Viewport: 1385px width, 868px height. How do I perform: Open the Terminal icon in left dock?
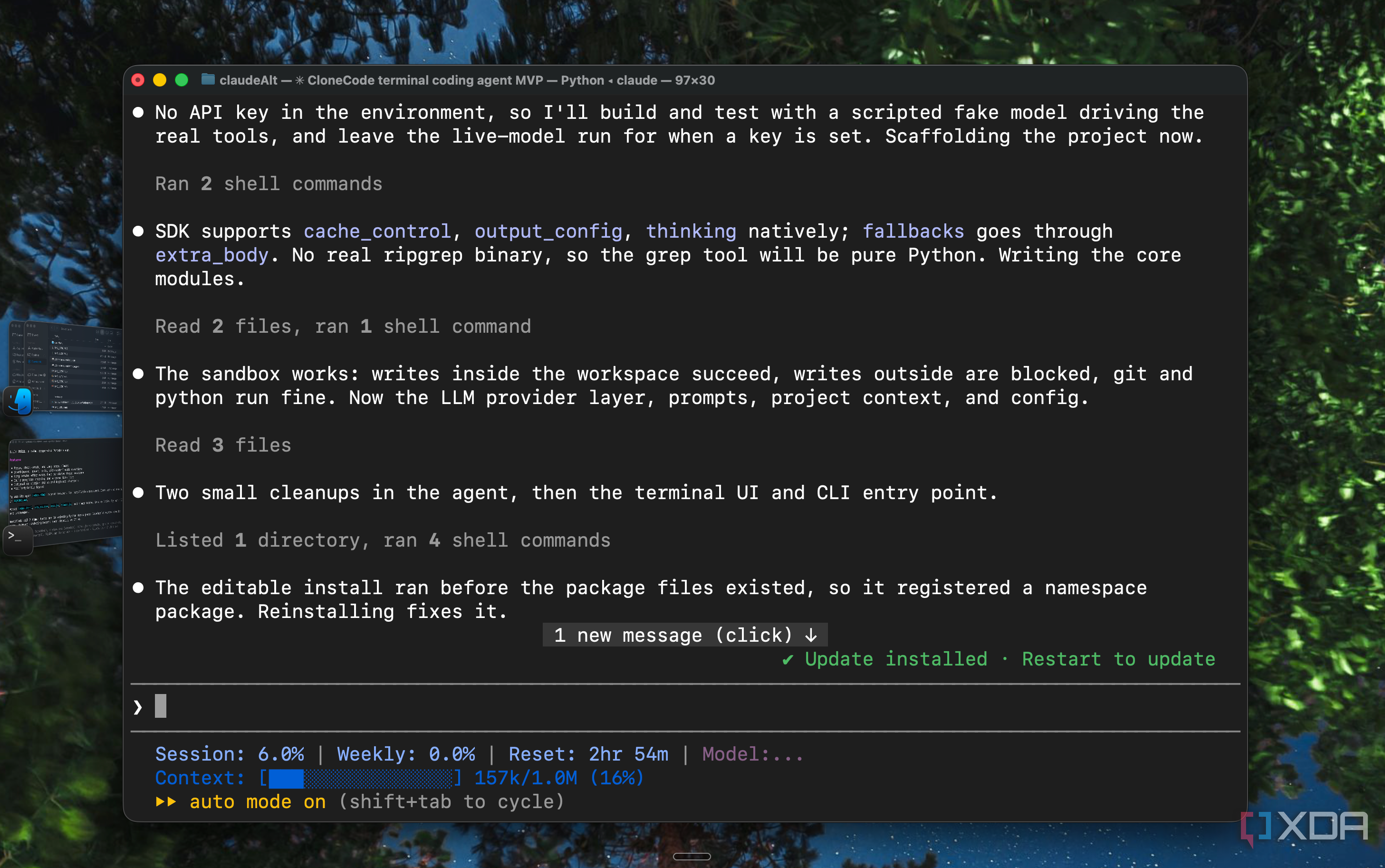pos(18,540)
